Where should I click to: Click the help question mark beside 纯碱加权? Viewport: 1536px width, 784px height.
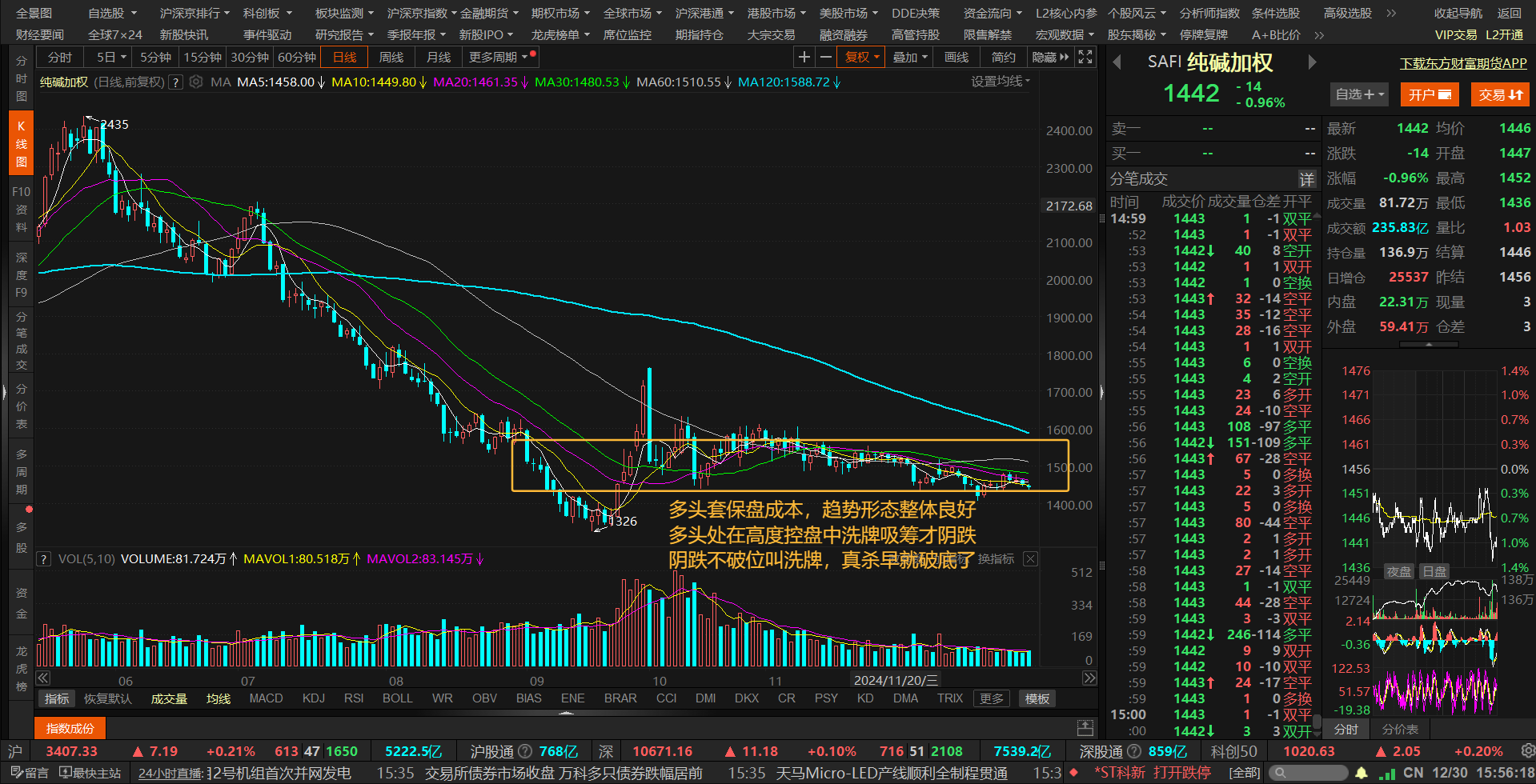pyautogui.click(x=175, y=82)
